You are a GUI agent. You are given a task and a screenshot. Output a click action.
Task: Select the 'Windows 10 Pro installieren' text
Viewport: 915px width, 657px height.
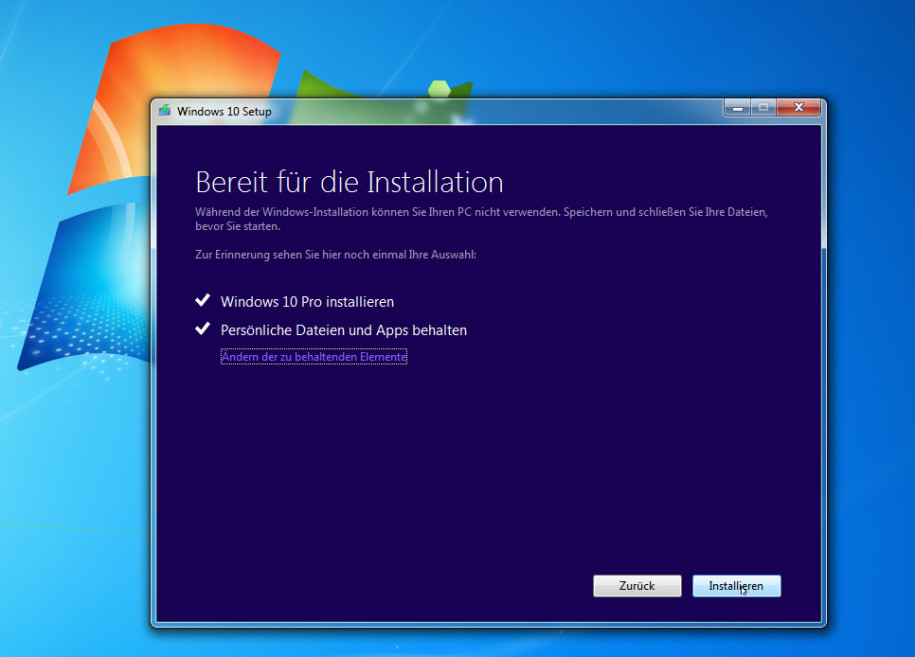point(307,302)
